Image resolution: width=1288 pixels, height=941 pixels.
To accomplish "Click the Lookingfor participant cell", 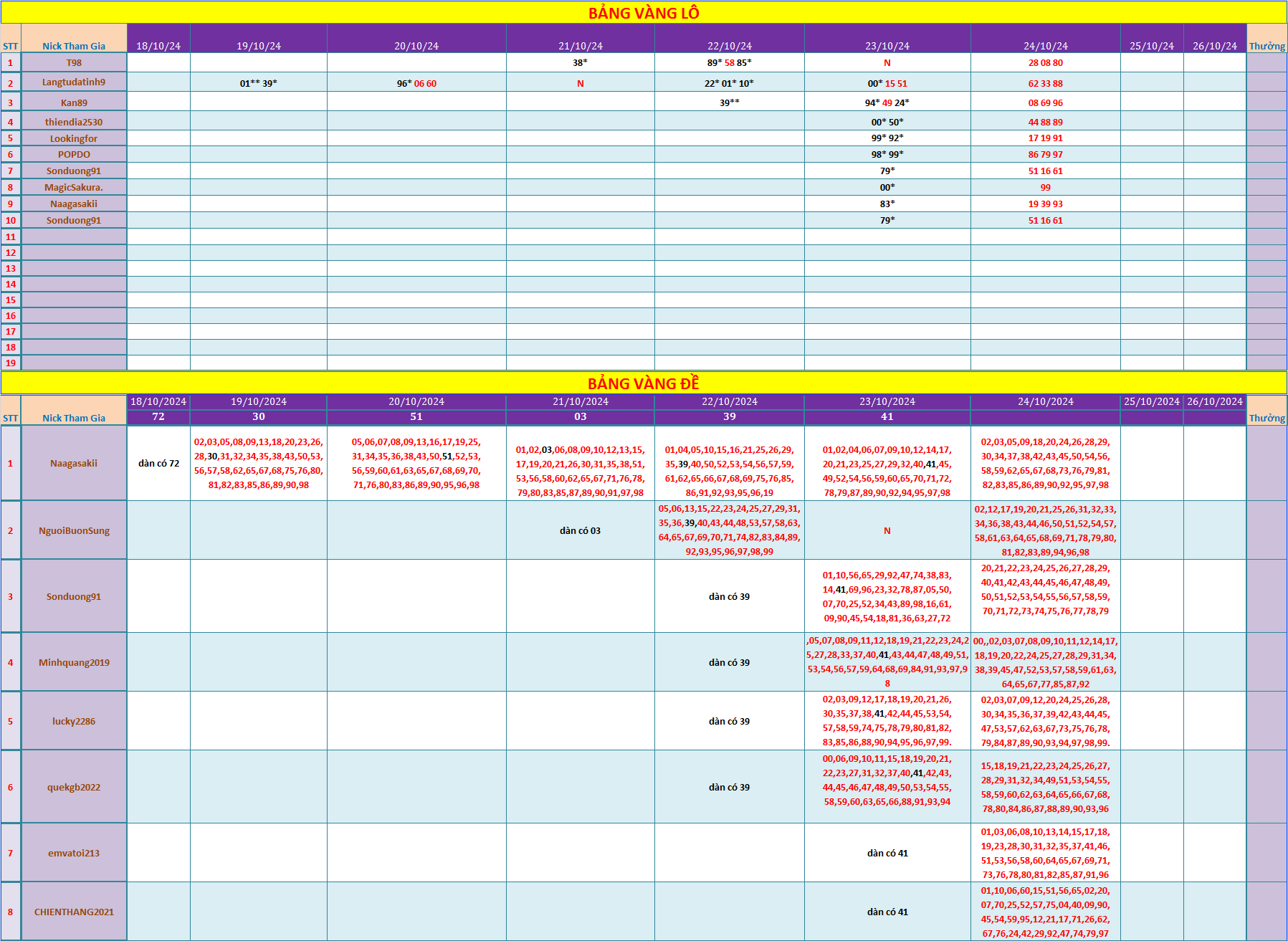I will point(74,138).
